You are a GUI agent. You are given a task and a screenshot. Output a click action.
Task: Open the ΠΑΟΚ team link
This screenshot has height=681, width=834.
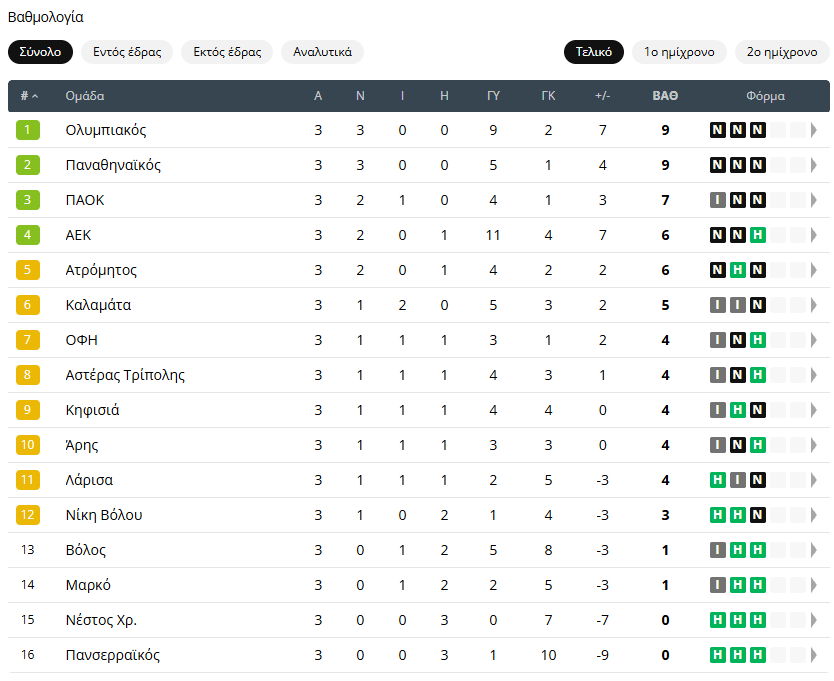pyautogui.click(x=85, y=201)
